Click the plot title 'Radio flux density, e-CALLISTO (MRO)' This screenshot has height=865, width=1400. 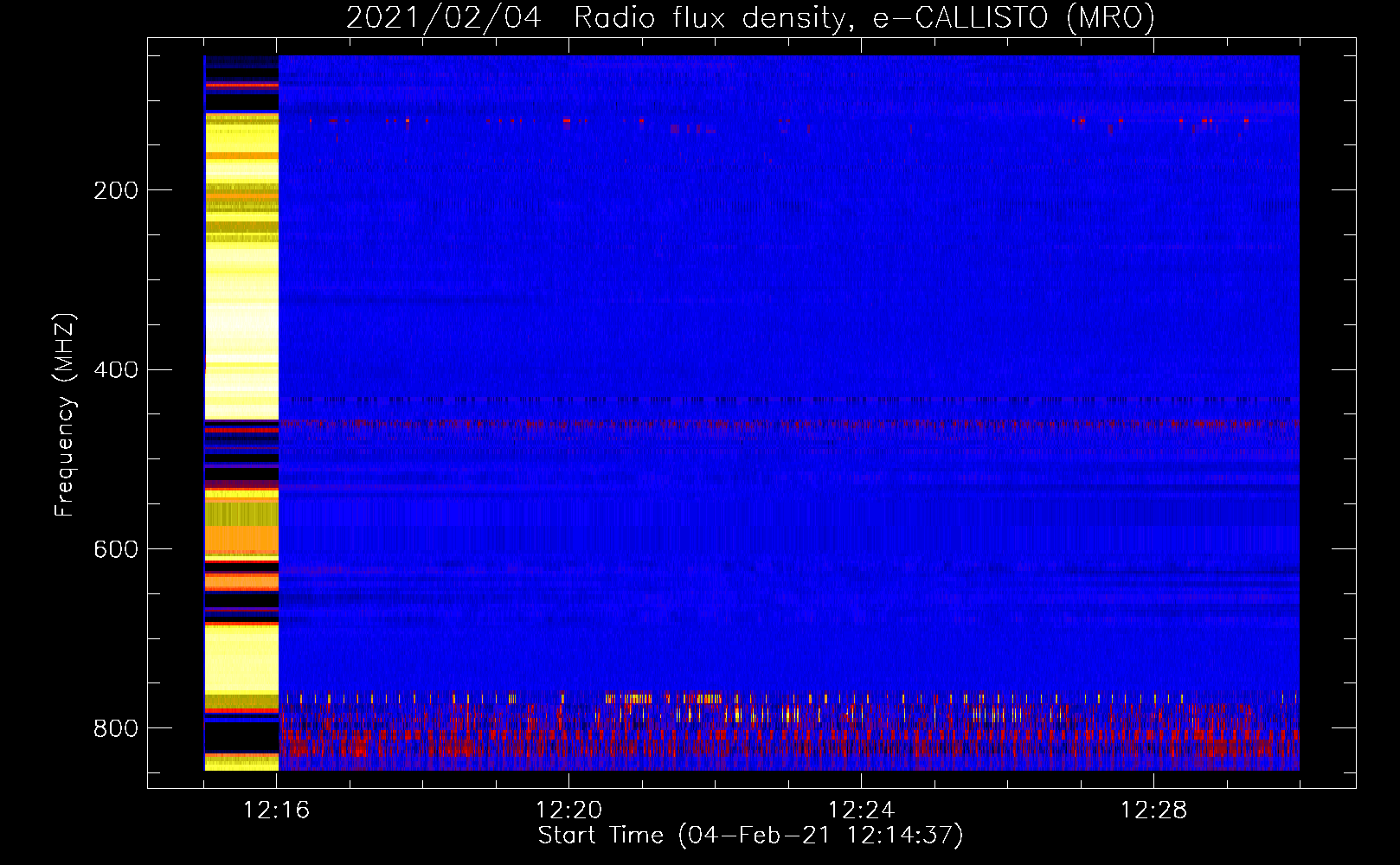click(864, 17)
